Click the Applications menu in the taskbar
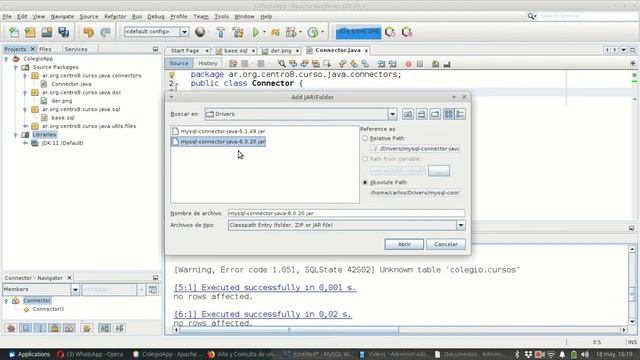Viewport: 640px width, 360px height. [x=29, y=354]
